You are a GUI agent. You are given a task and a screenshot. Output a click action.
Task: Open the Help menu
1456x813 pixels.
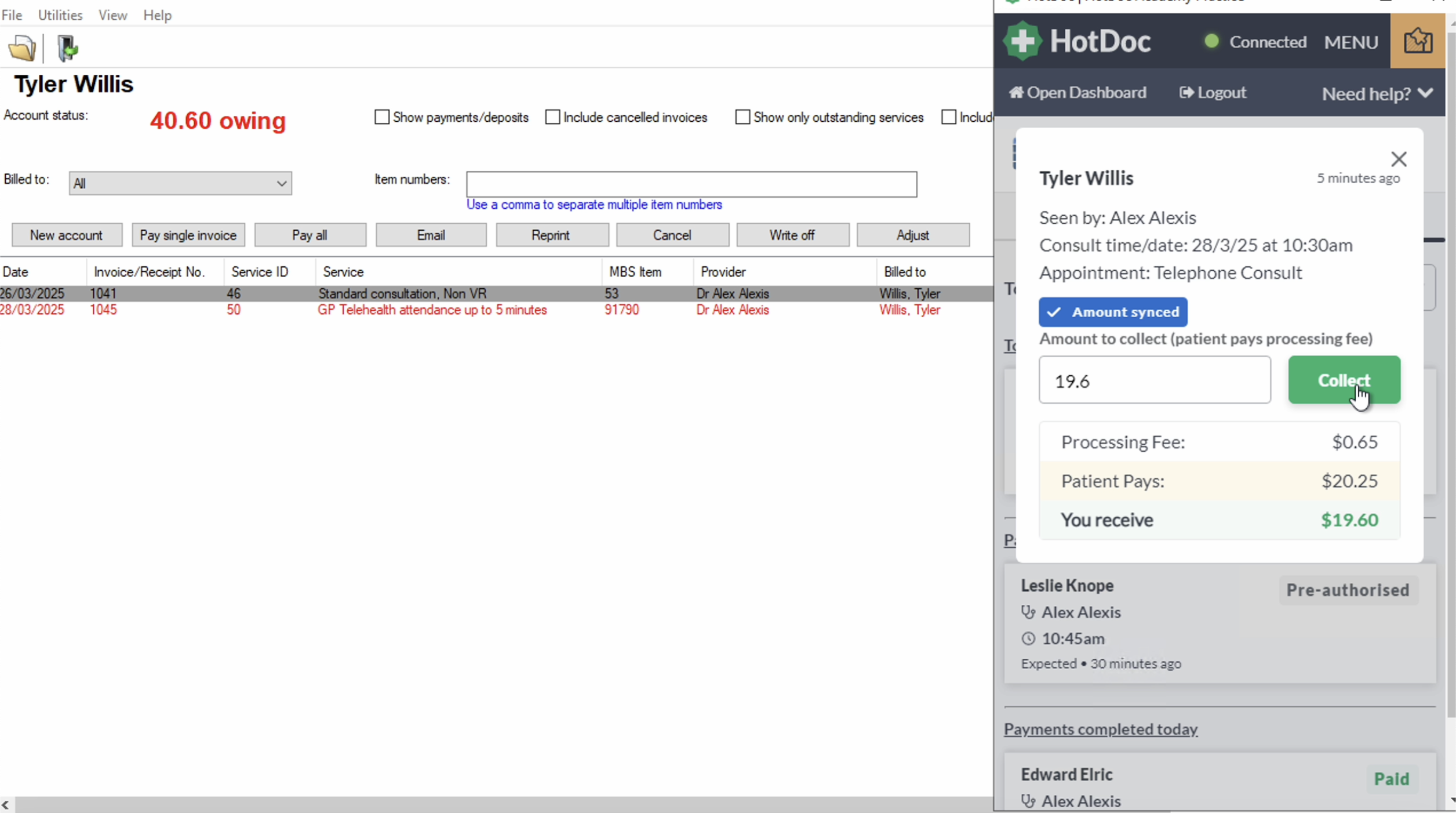click(x=157, y=15)
